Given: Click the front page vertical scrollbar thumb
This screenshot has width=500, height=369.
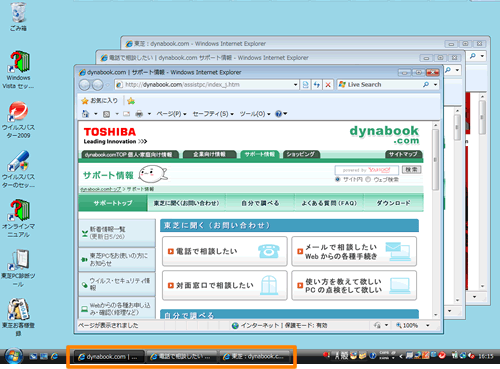Looking at the screenshot, I should tap(435, 160).
